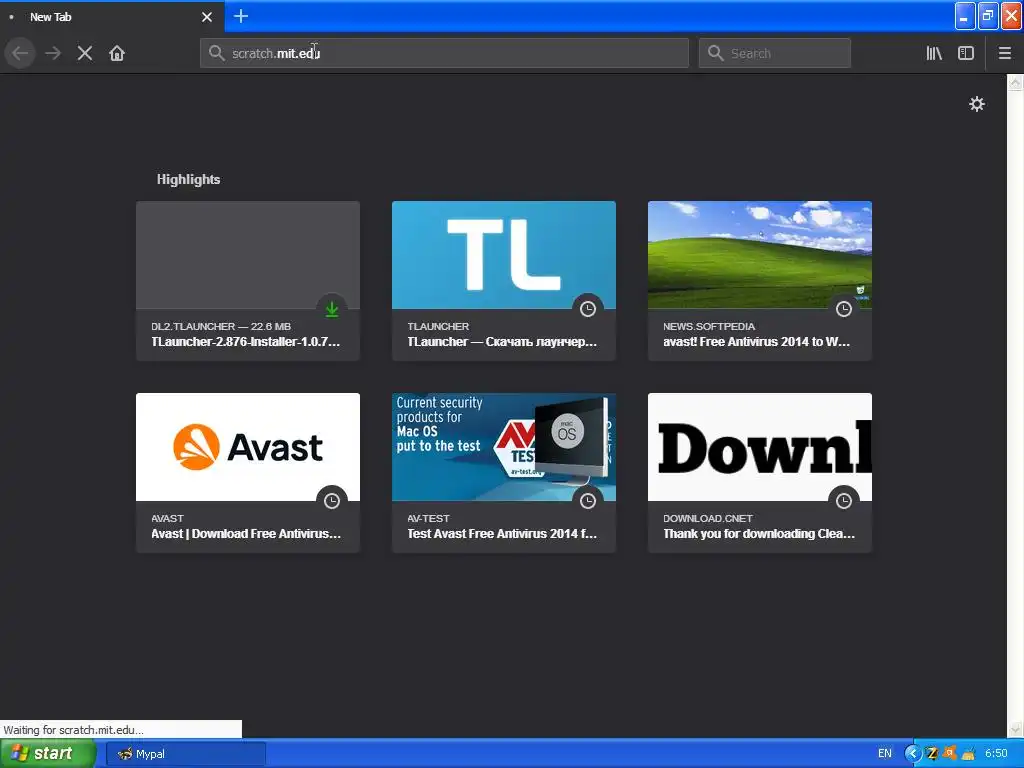Click the forward navigation arrow
The height and width of the screenshot is (768, 1024).
pyautogui.click(x=53, y=53)
